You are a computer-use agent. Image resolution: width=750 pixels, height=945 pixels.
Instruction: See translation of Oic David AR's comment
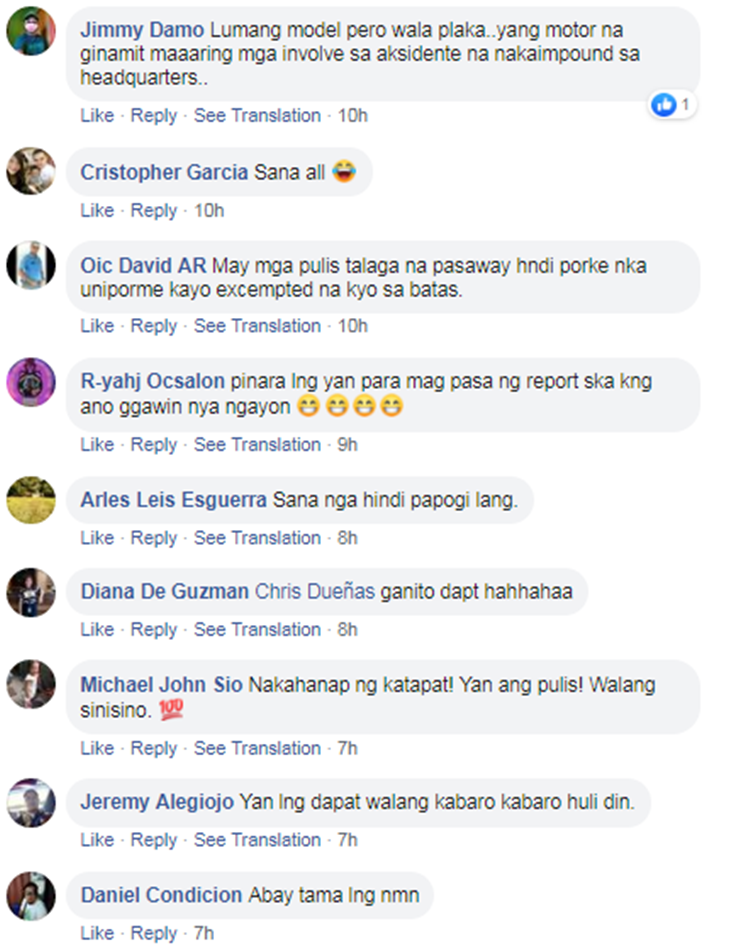click(257, 325)
